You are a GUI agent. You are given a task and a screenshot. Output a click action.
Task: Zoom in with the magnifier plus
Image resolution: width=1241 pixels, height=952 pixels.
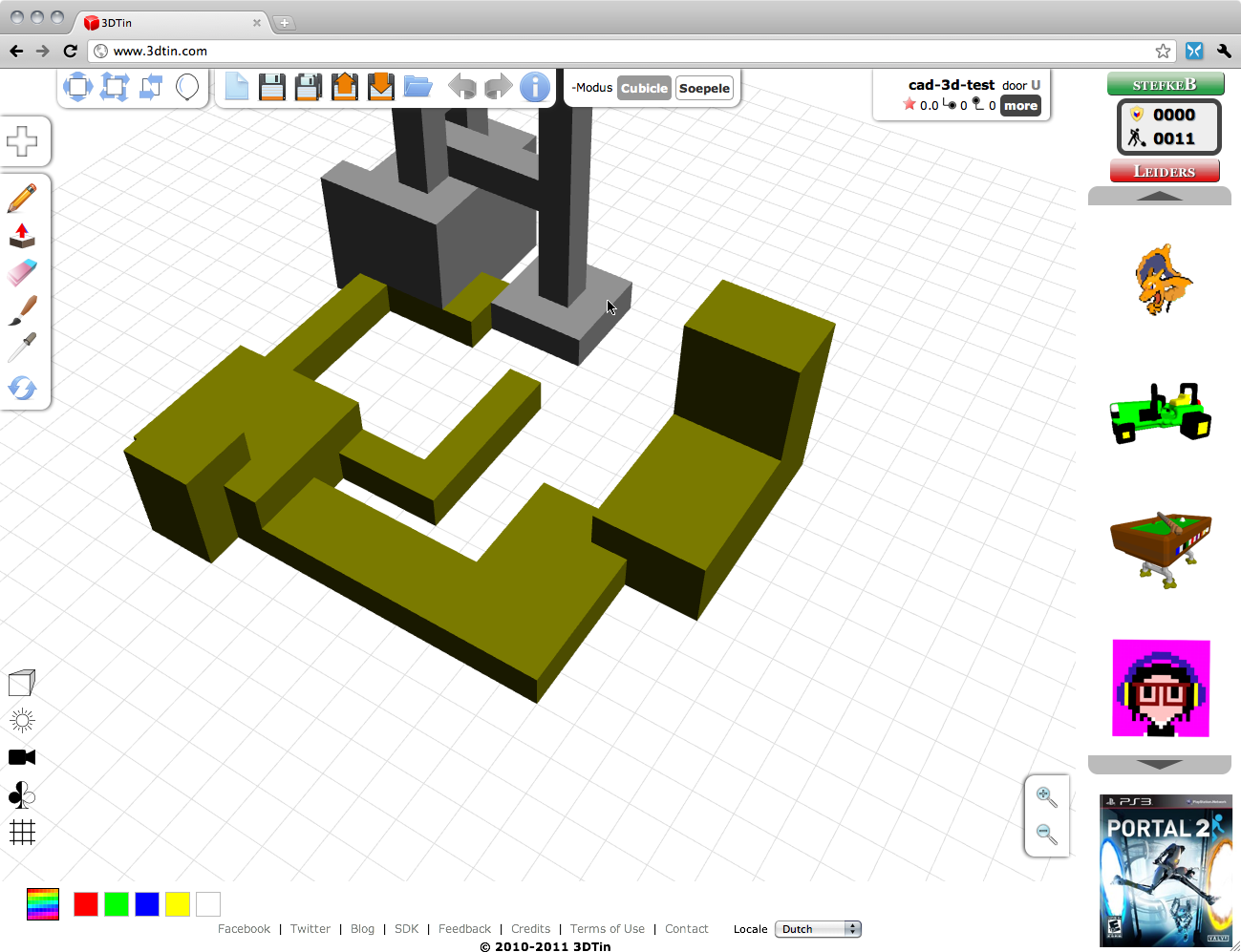1047,797
